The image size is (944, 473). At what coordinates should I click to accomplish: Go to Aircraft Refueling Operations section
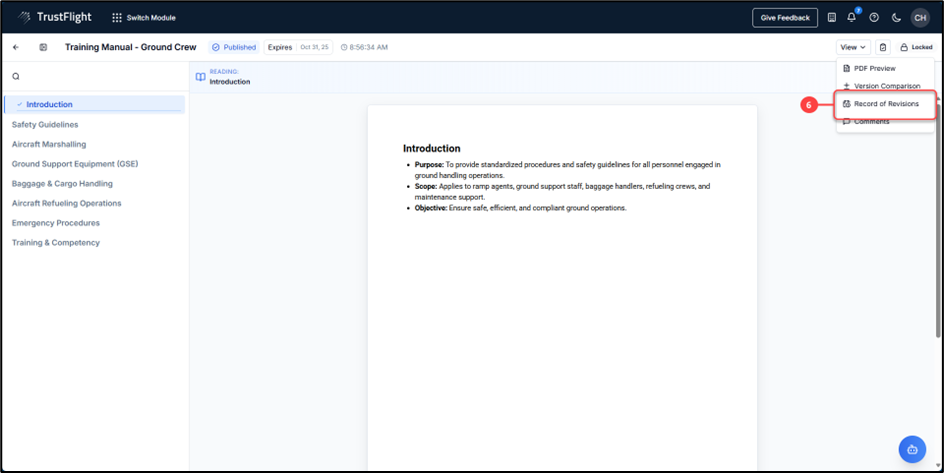click(67, 203)
